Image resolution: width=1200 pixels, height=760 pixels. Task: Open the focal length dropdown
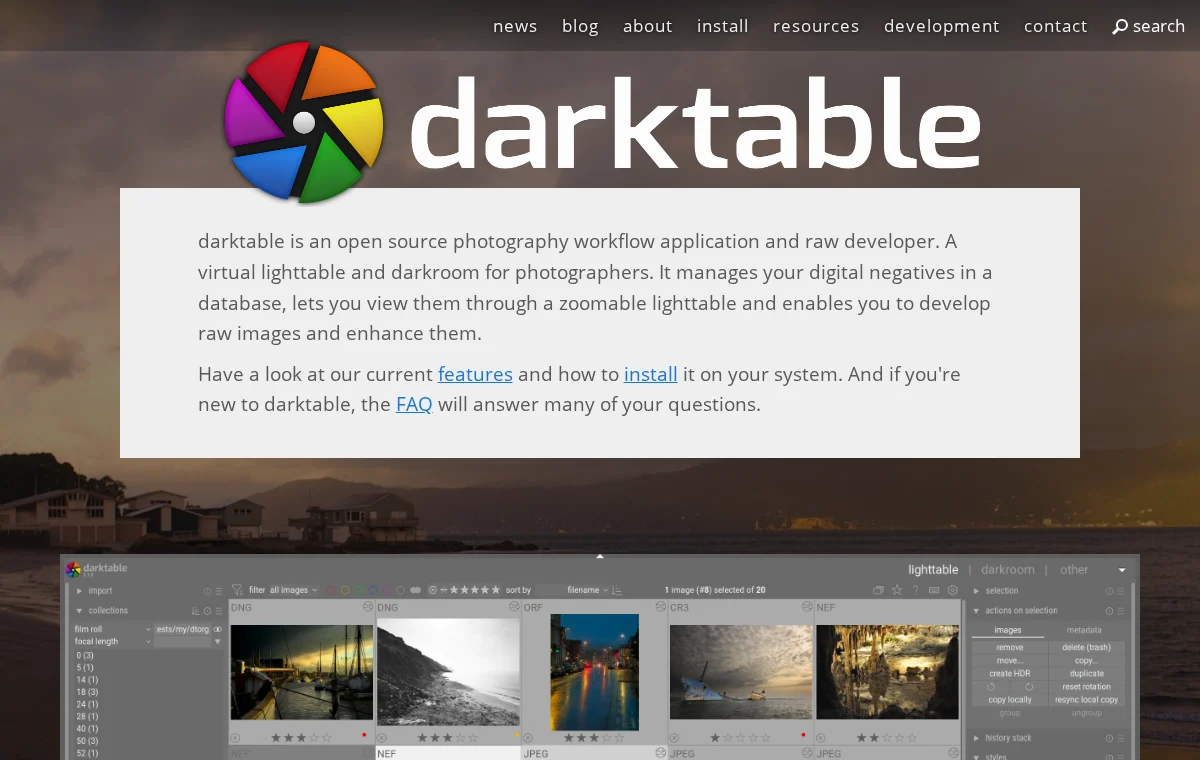112,641
